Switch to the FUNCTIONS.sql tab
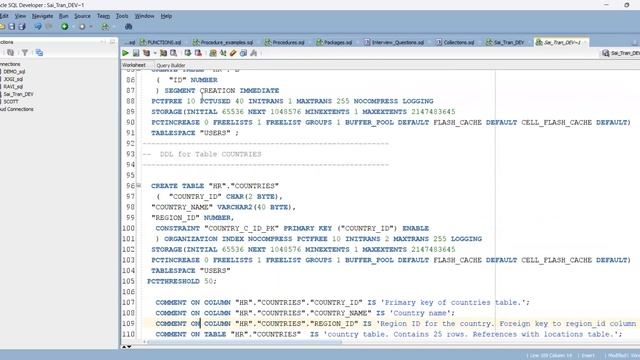Image resolution: width=640 pixels, height=360 pixels. [160, 42]
